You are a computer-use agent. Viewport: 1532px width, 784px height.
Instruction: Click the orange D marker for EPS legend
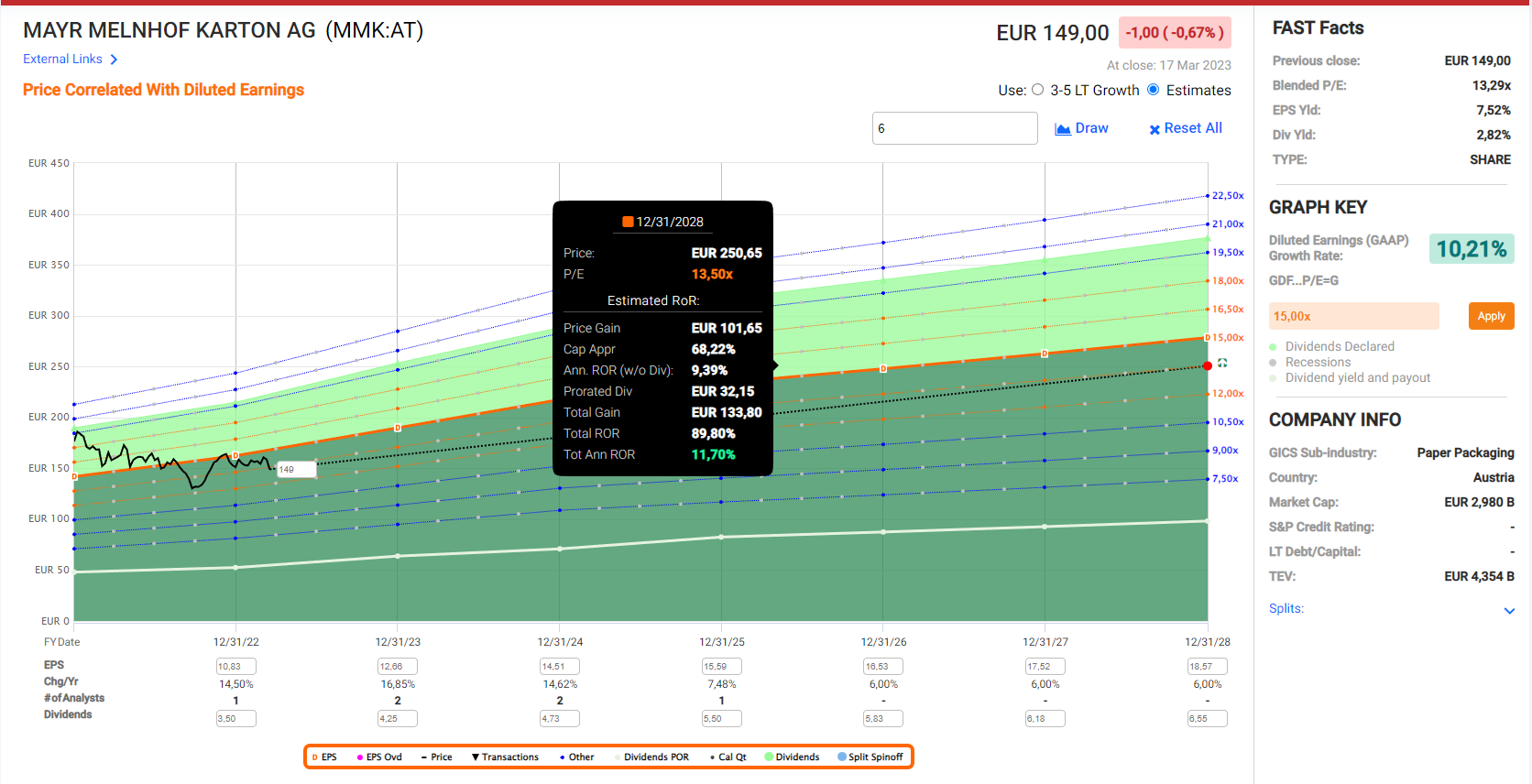tap(315, 757)
